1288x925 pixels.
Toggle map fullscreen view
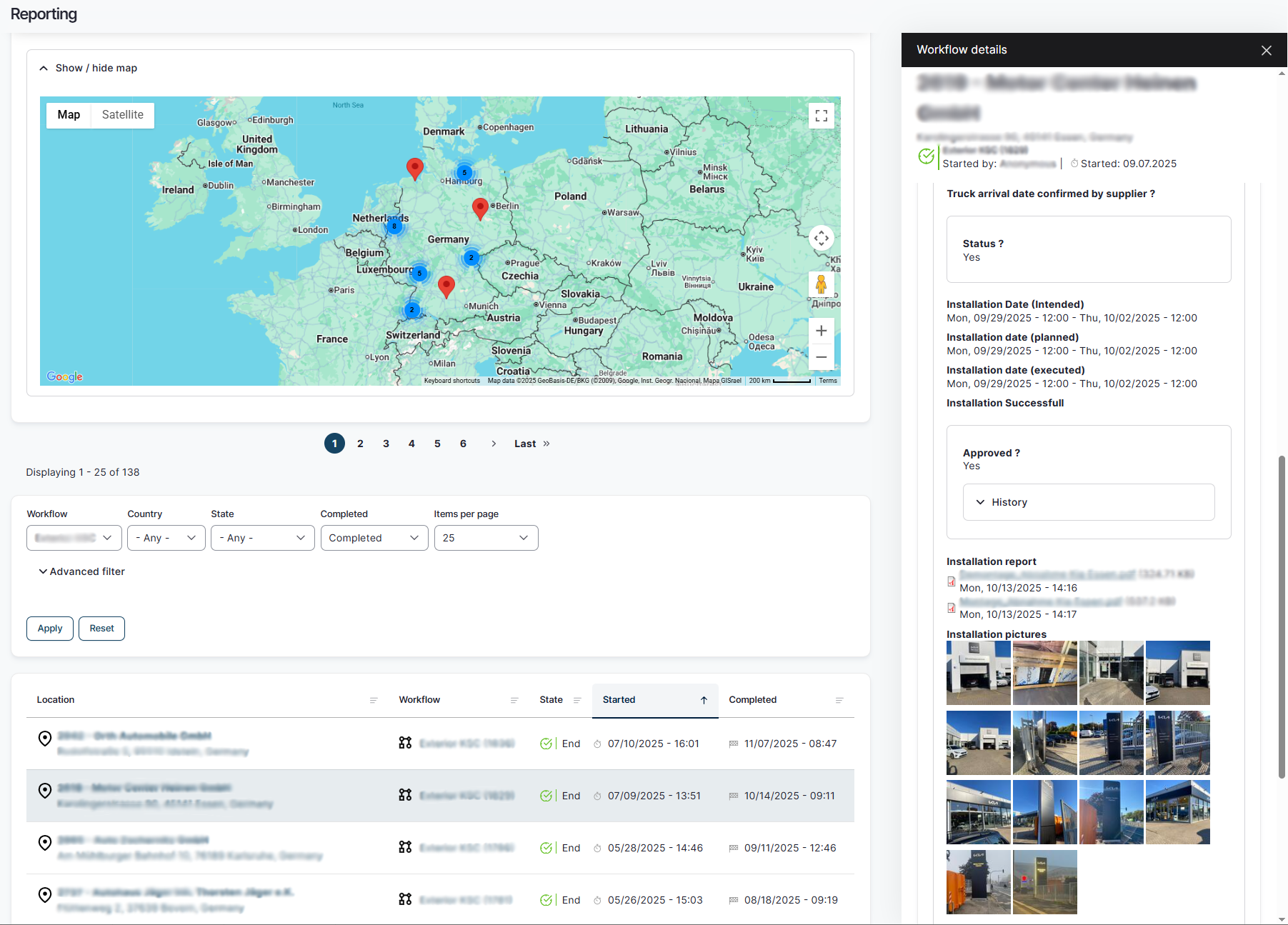[x=821, y=116]
